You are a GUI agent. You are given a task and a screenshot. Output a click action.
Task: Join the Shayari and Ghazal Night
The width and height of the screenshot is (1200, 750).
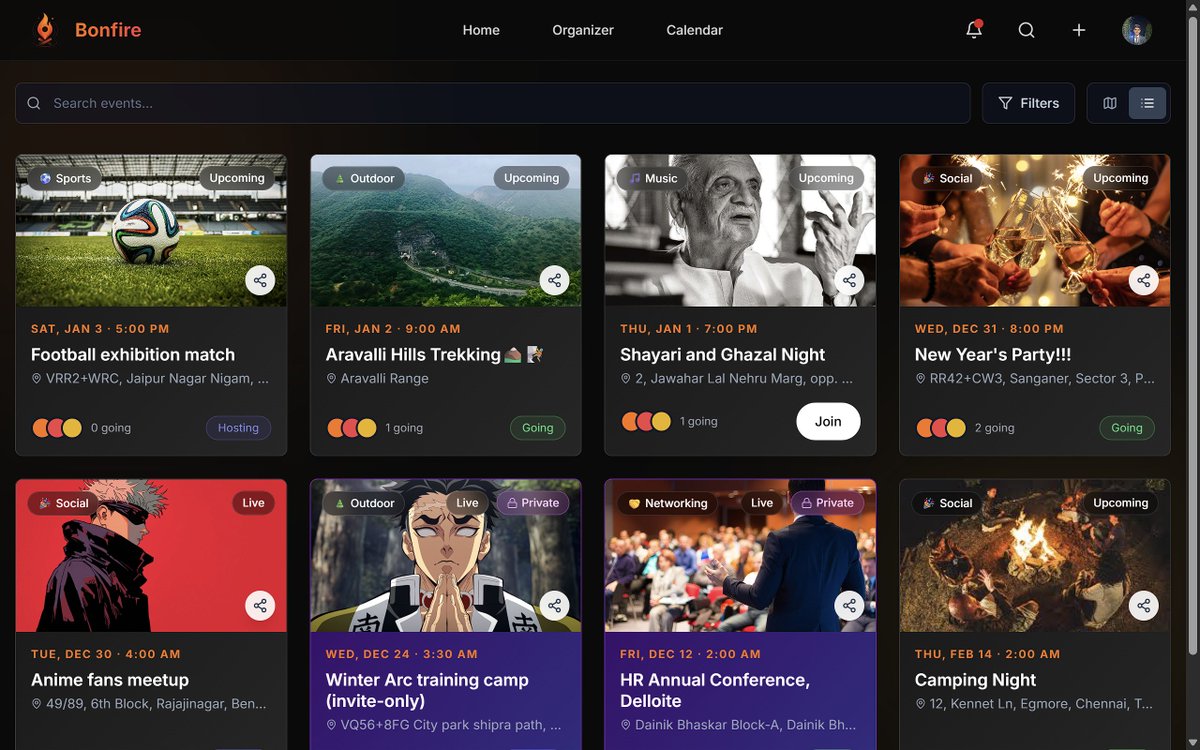828,421
